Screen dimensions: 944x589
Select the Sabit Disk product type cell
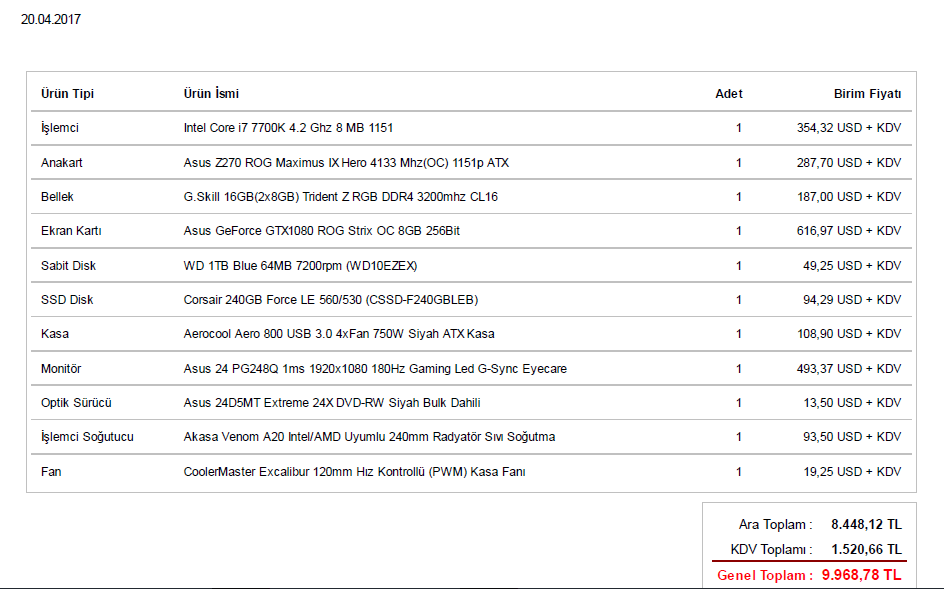(x=68, y=266)
